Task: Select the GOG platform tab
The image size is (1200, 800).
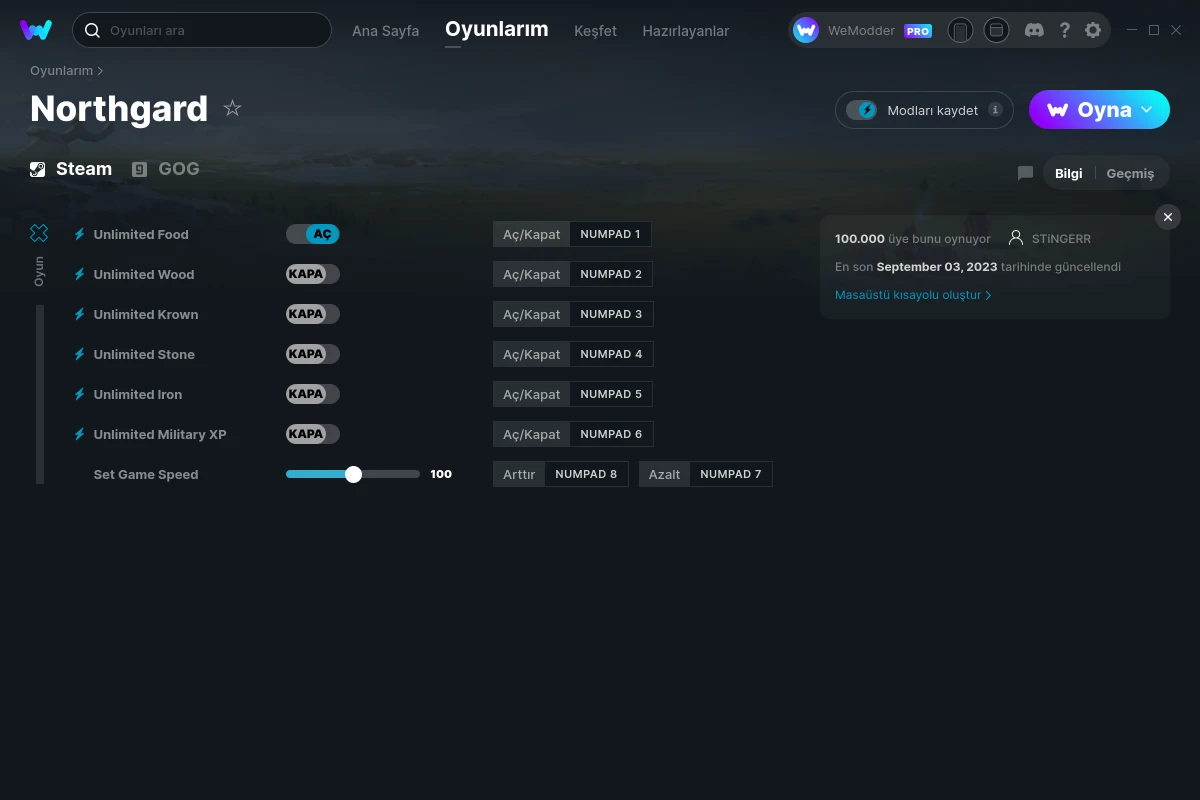Action: [166, 169]
